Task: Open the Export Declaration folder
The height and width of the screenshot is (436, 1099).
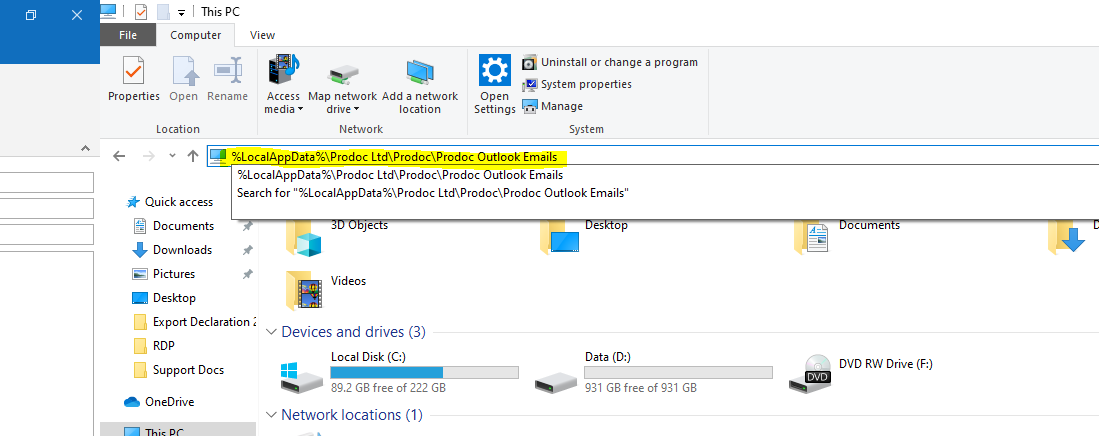Action: pyautogui.click(x=193, y=322)
